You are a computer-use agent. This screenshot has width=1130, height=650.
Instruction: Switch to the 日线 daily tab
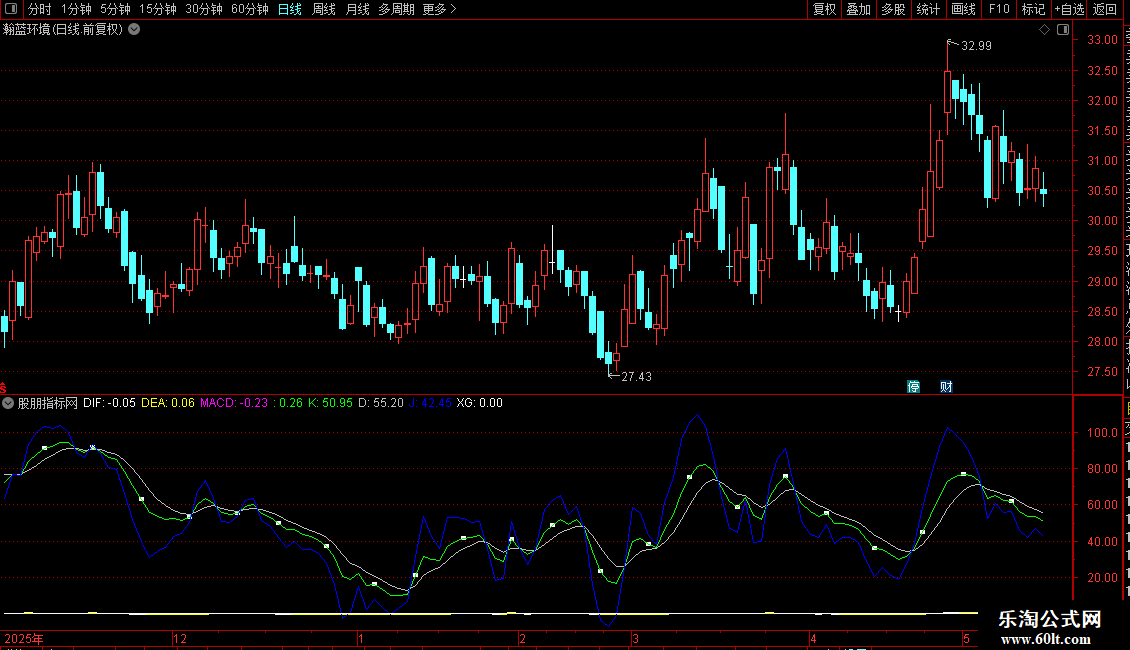(x=290, y=9)
